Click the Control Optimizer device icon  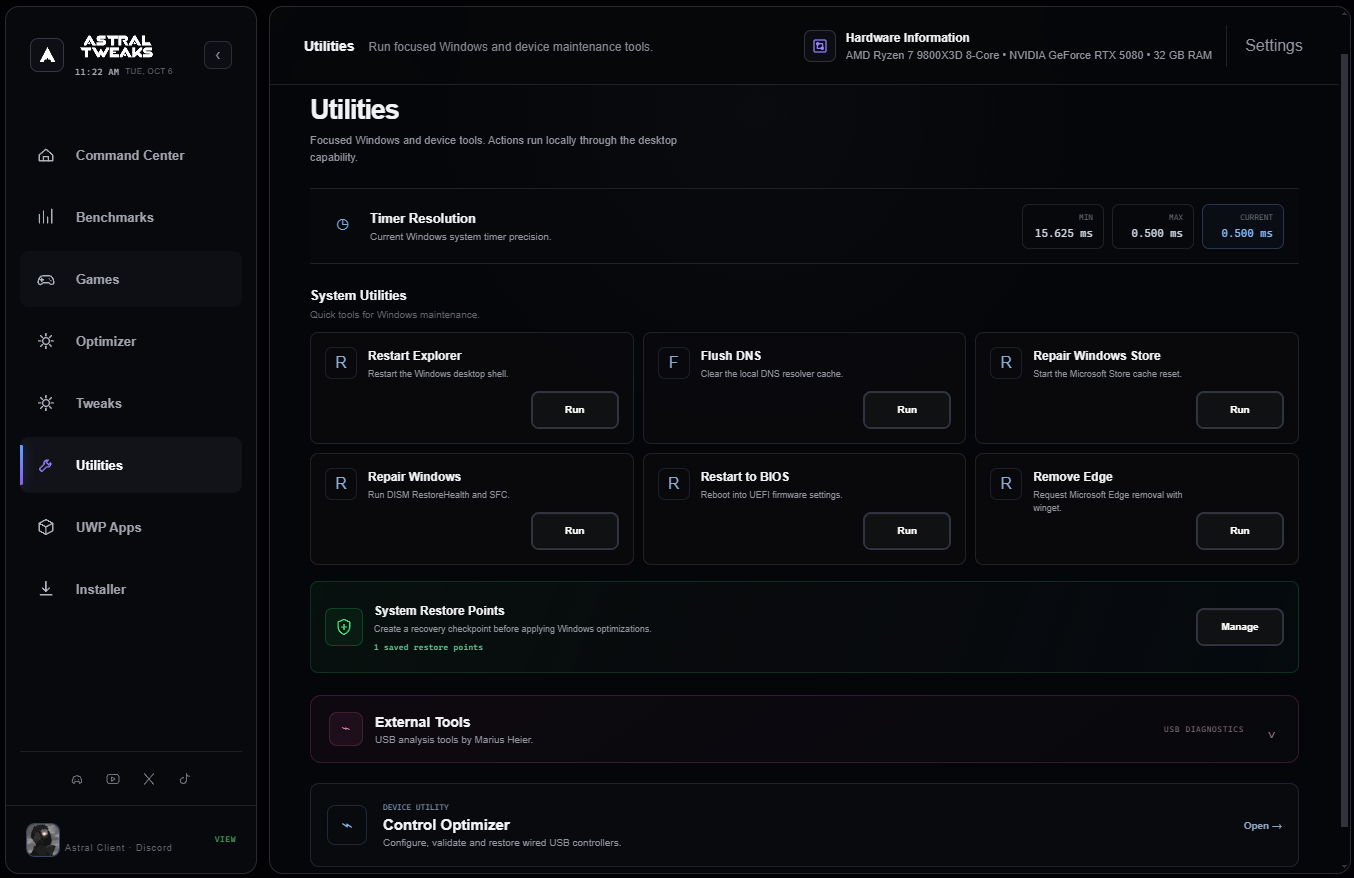tap(347, 825)
